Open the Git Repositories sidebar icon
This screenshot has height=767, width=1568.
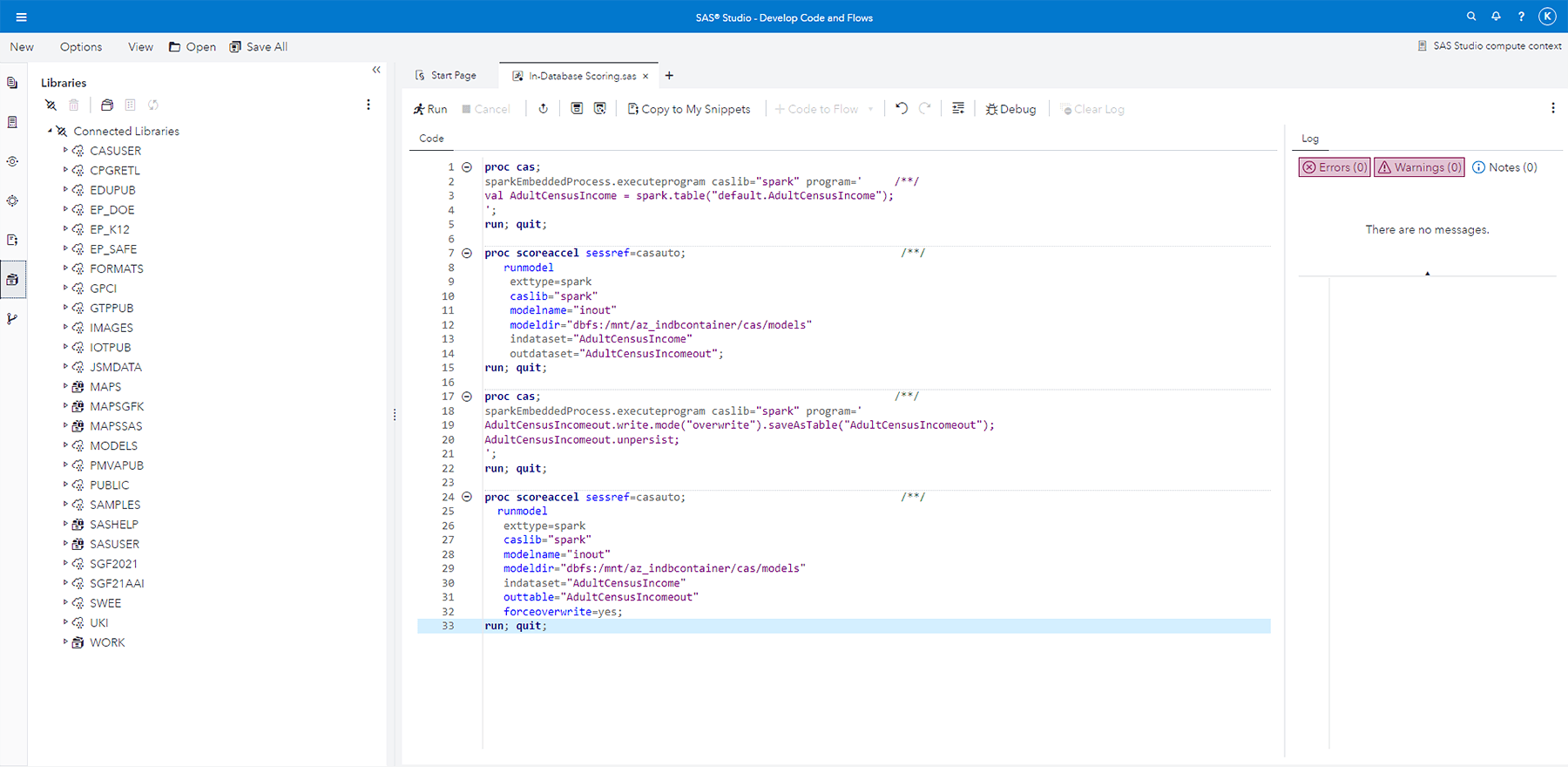coord(12,319)
